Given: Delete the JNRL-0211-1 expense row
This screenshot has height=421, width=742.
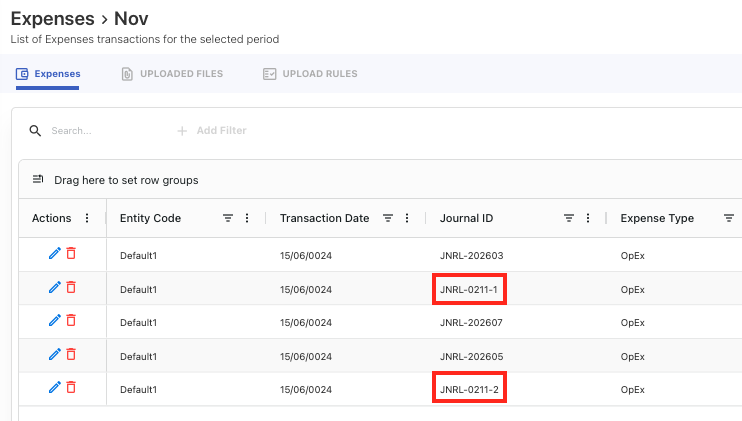Looking at the screenshot, I should (x=71, y=288).
